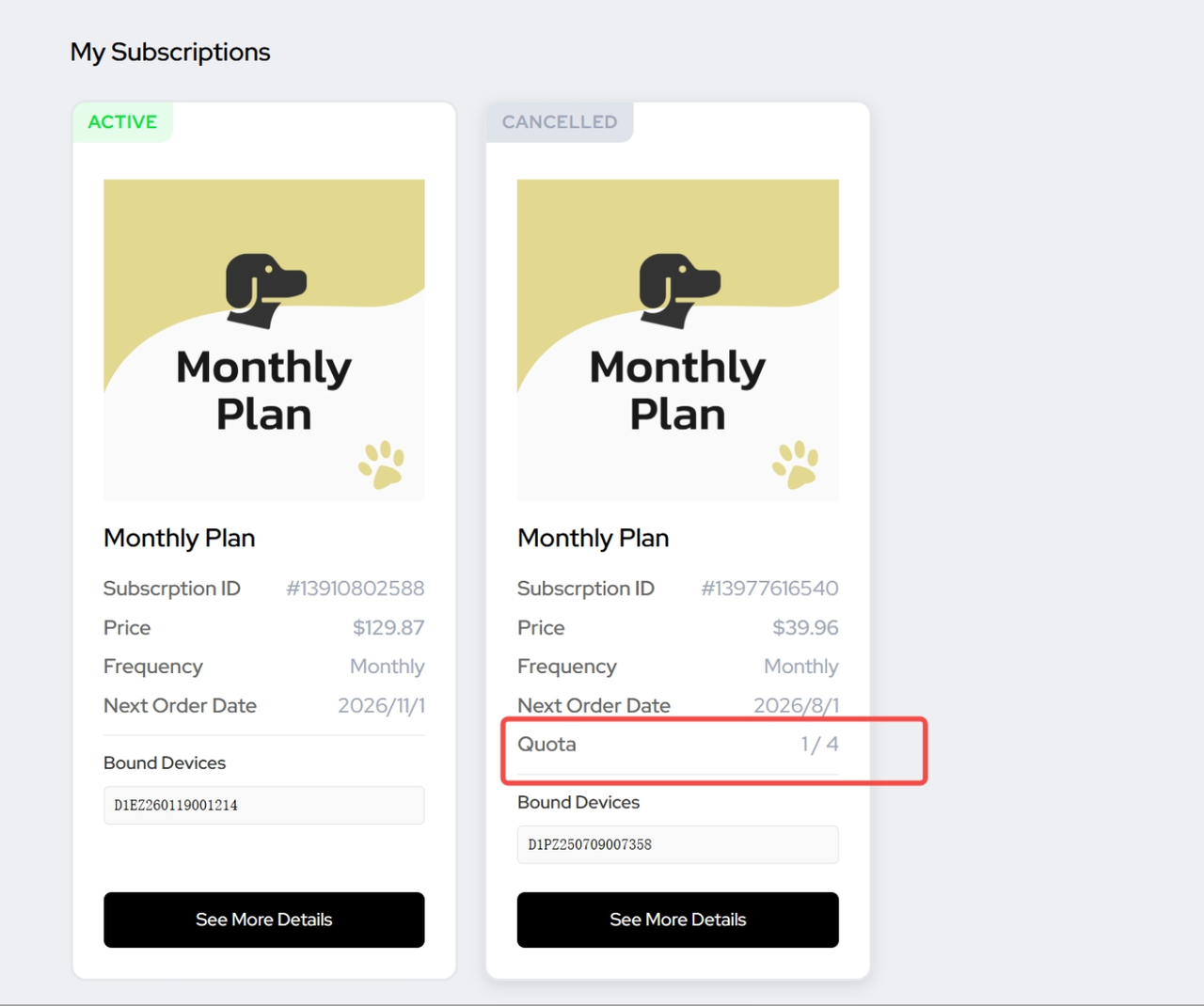Click the $39.96 price value
Screen dimensions: 1204x1006
(x=805, y=628)
